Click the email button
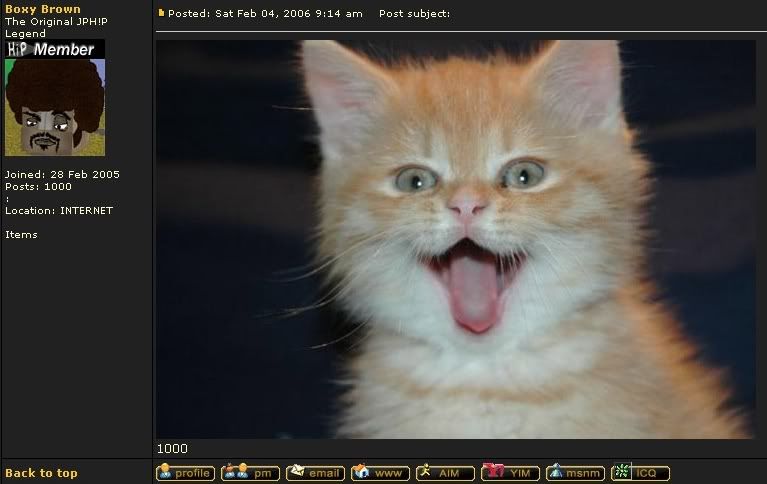The image size is (767, 484). (x=316, y=473)
